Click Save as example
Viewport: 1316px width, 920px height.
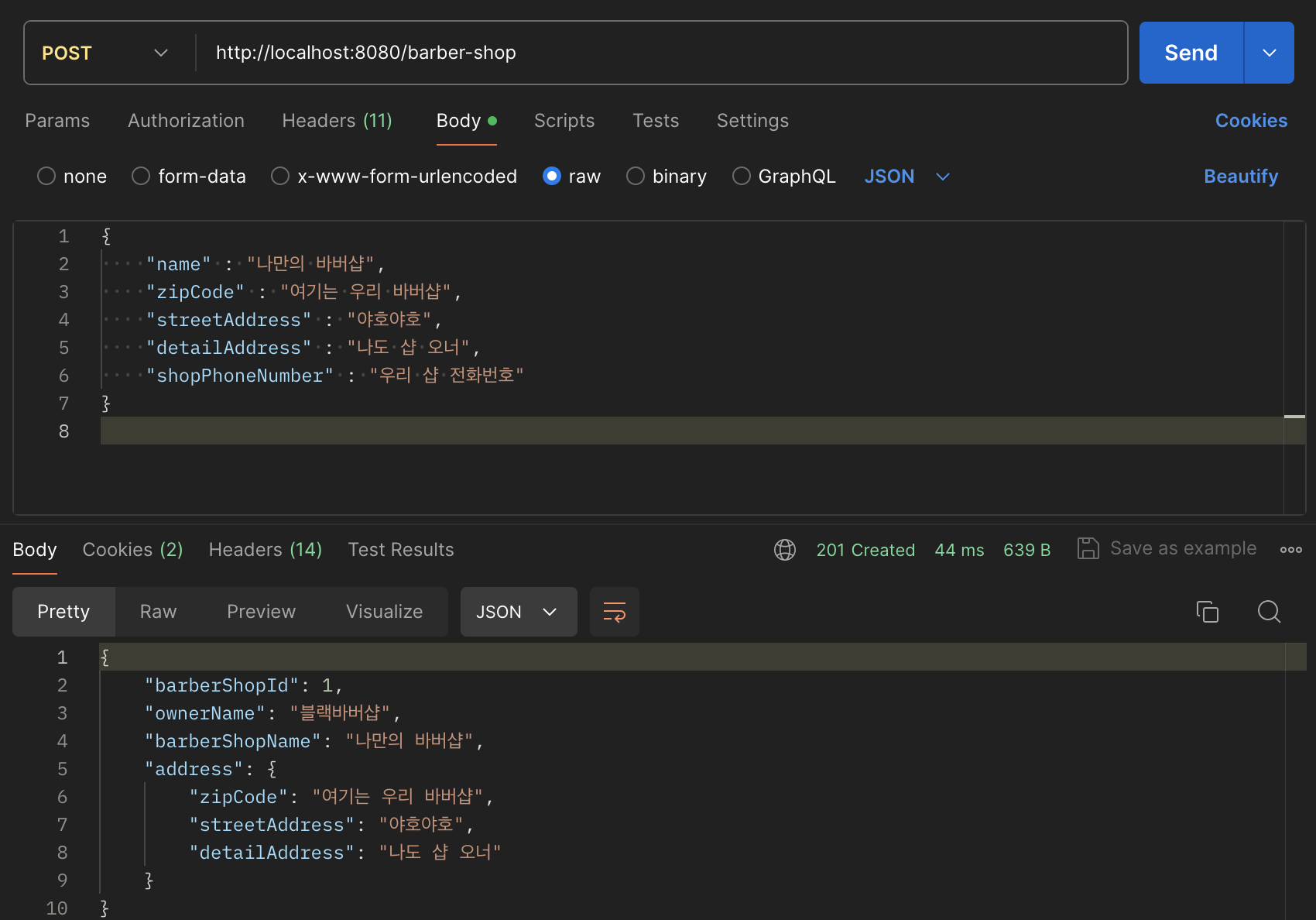[1183, 548]
